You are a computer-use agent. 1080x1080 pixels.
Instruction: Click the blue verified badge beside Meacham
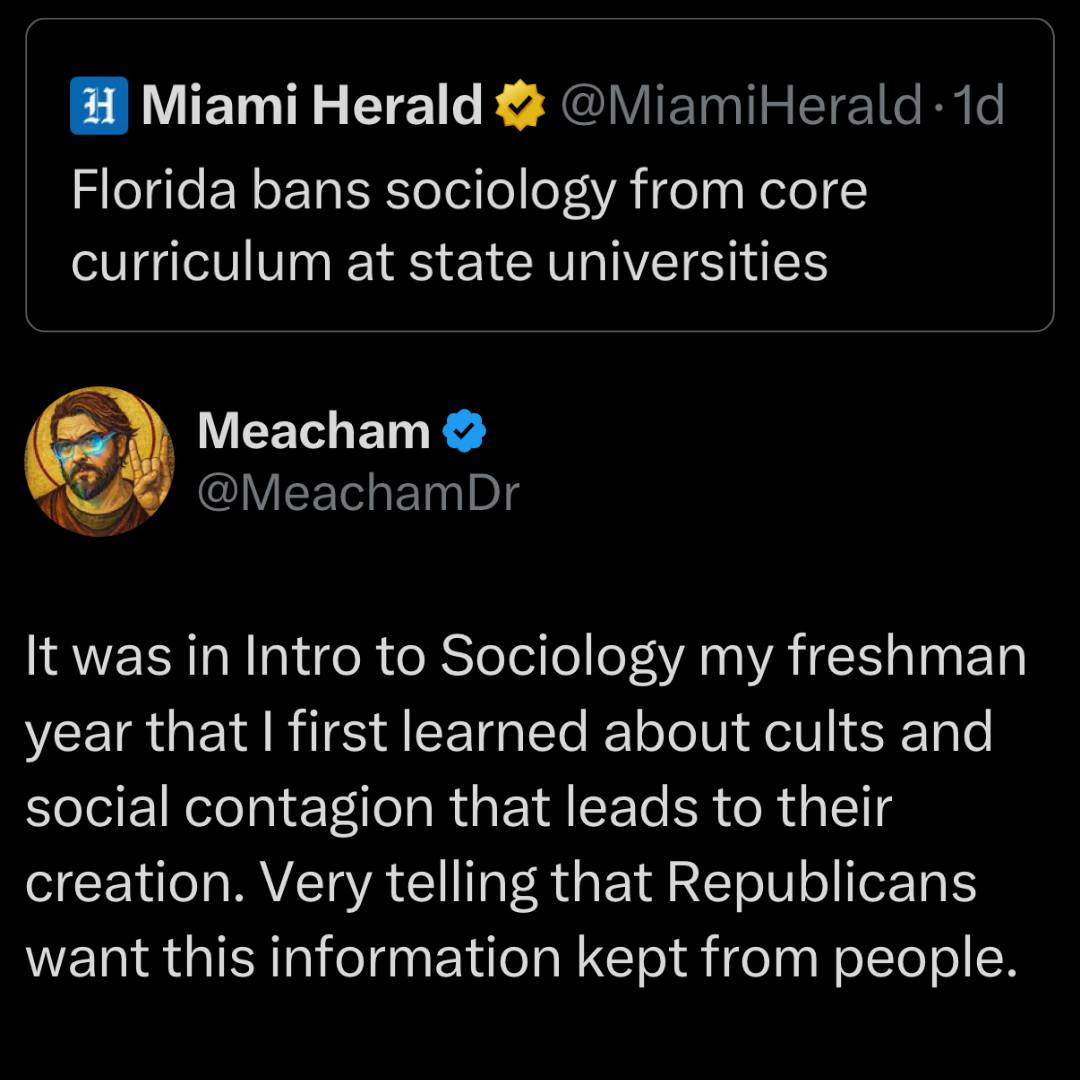464,431
